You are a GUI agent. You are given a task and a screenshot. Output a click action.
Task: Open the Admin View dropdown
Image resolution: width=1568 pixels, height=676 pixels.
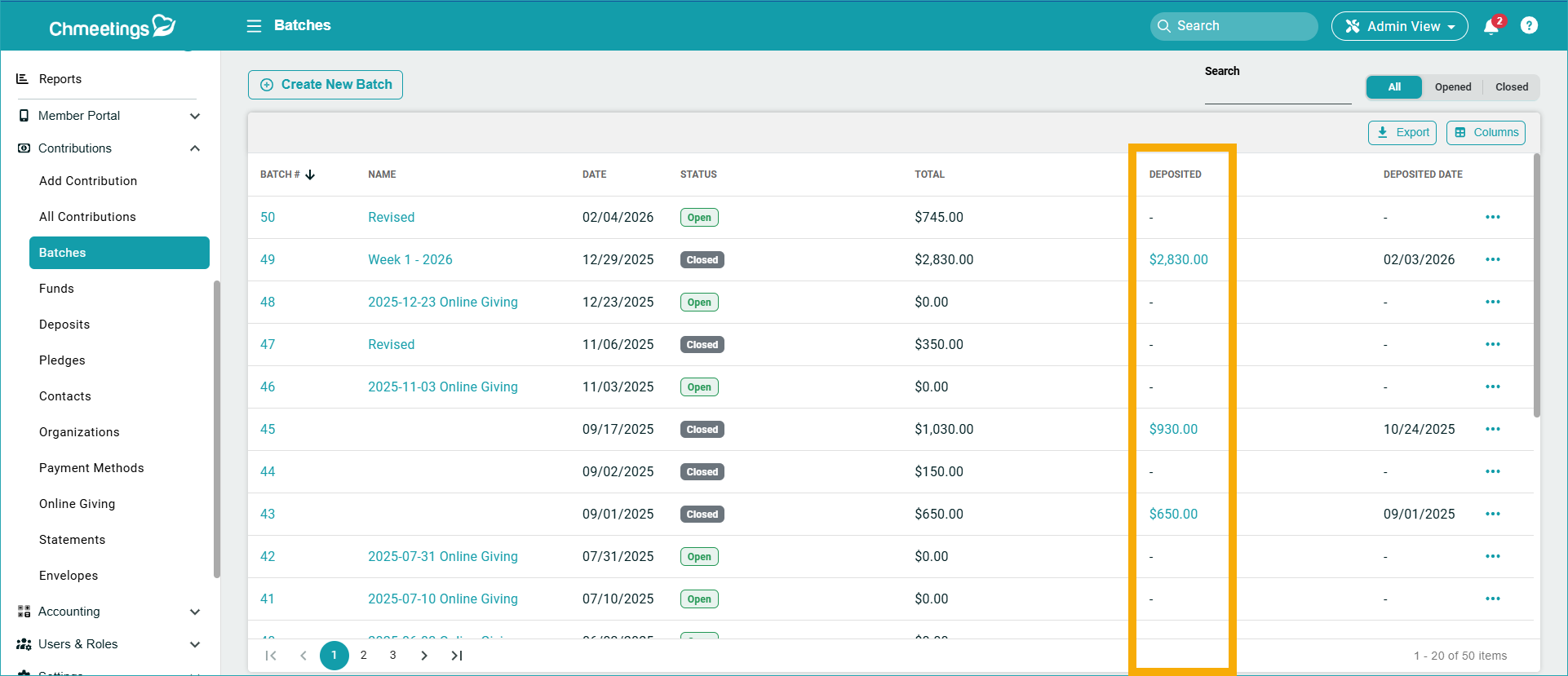coord(1400,26)
